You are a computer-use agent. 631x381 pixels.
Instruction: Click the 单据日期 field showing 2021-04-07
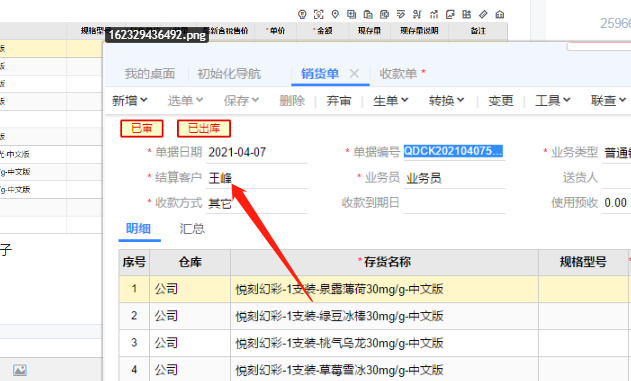[257, 152]
